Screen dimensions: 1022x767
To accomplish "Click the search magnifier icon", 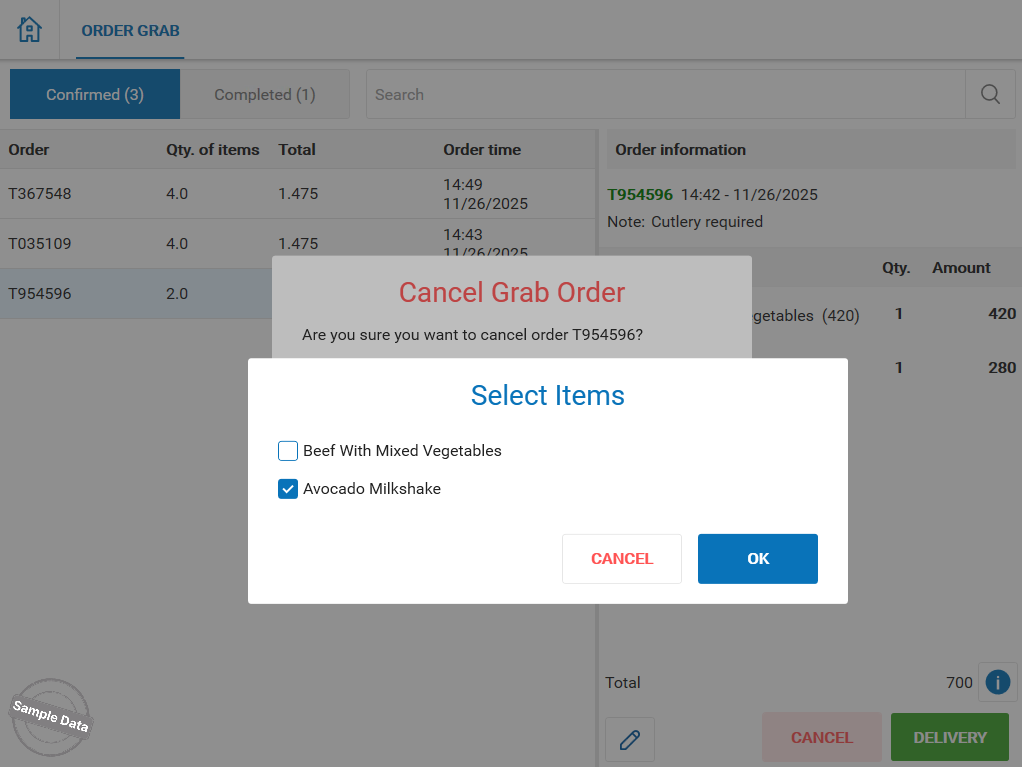I will point(990,94).
